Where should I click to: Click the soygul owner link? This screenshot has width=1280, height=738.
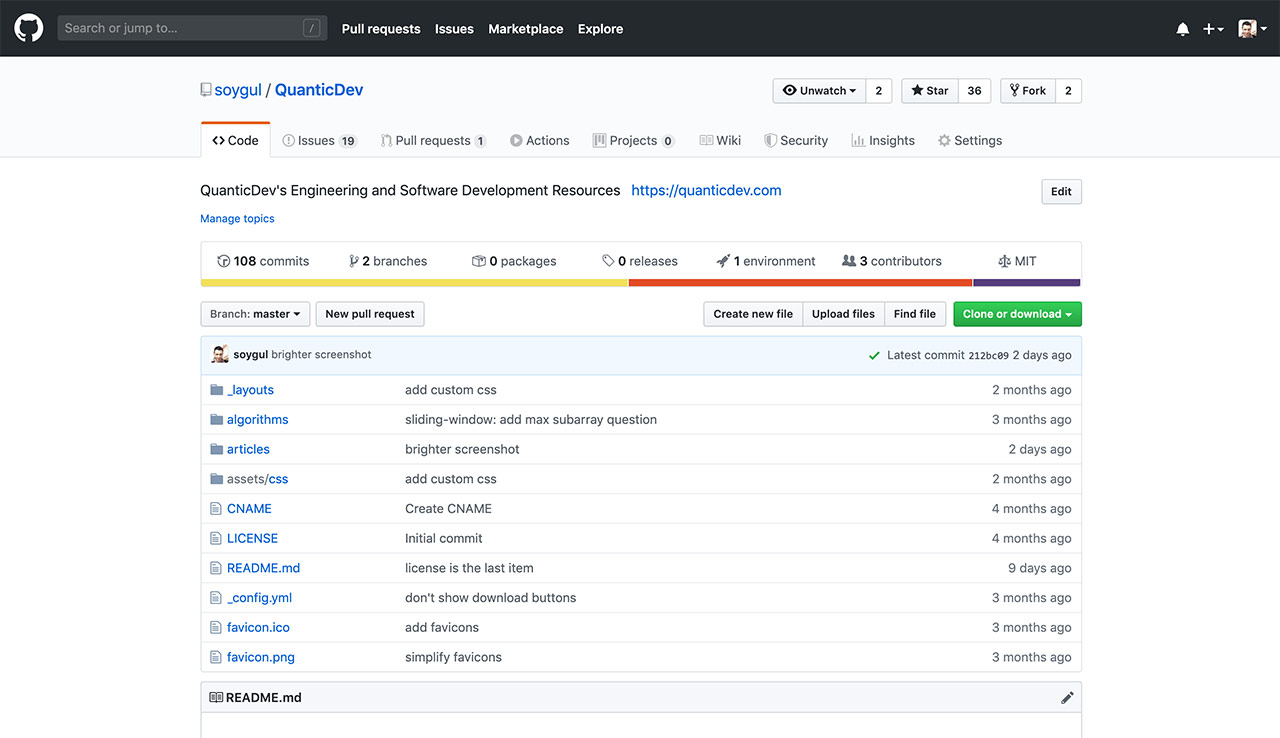tap(238, 90)
